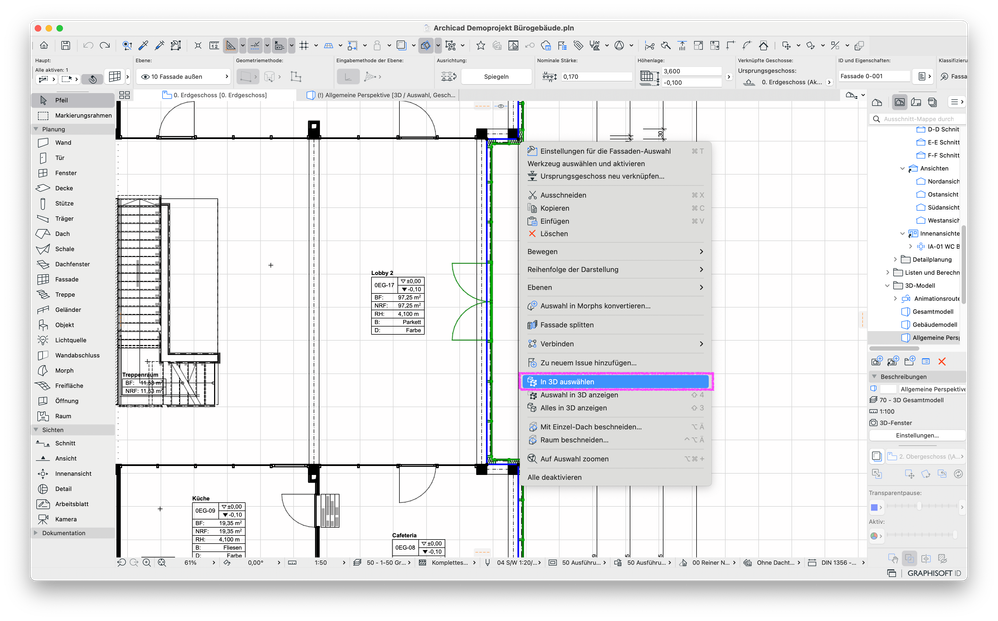
Task: Select the Fassade tool in toolbox
Action: coord(66,279)
